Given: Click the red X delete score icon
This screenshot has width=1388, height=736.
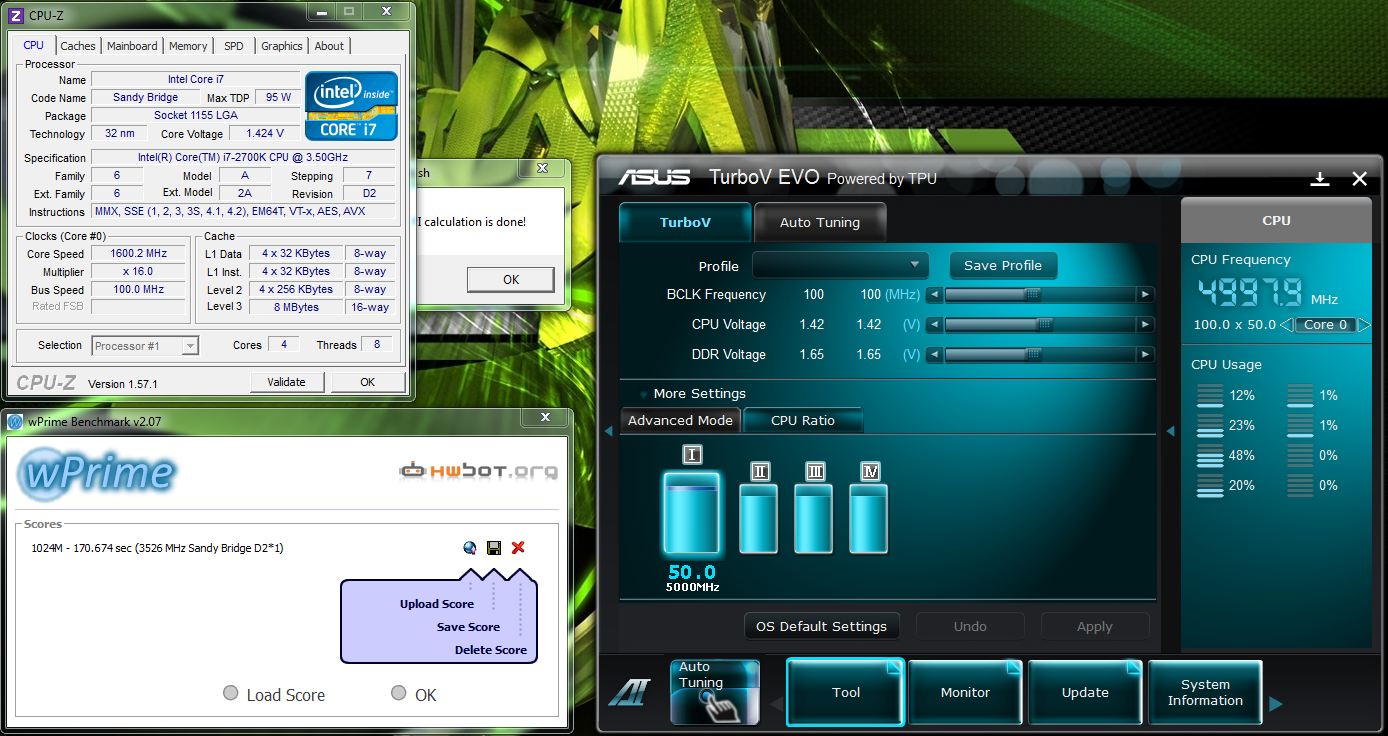Looking at the screenshot, I should [x=518, y=547].
